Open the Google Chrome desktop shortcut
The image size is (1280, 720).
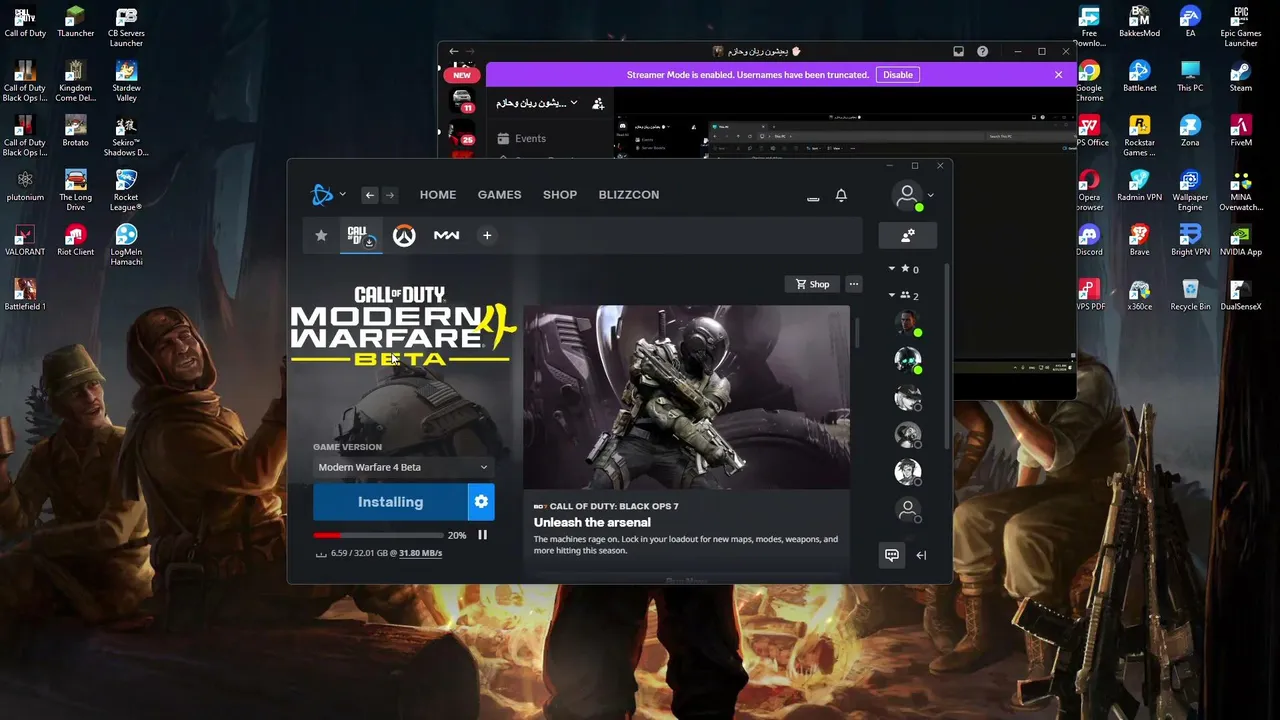pyautogui.click(x=1089, y=82)
